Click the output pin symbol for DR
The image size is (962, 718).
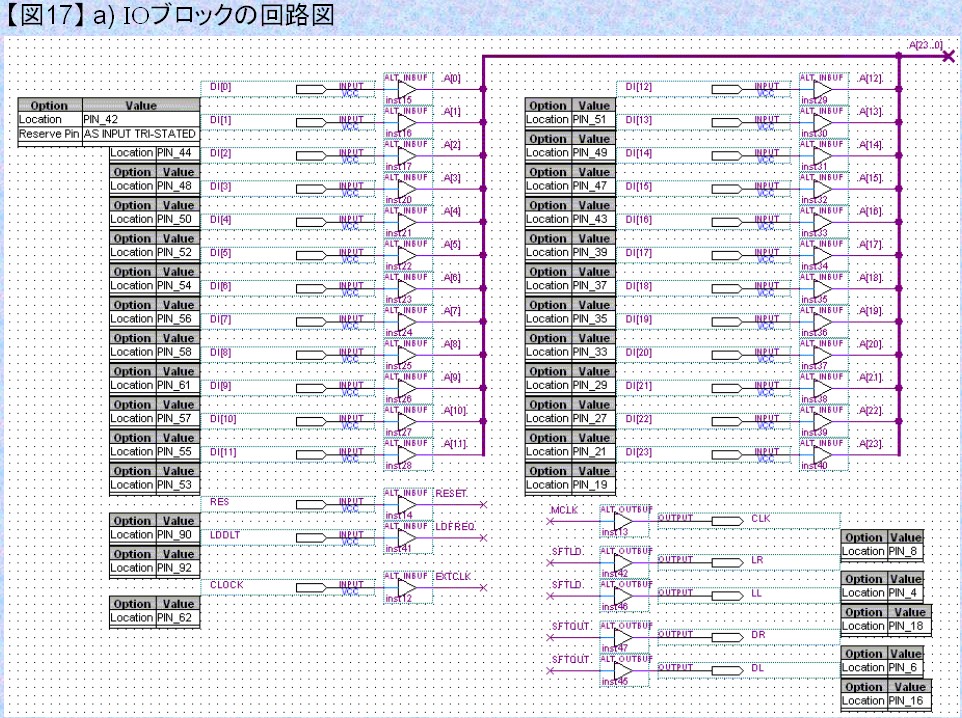[728, 638]
